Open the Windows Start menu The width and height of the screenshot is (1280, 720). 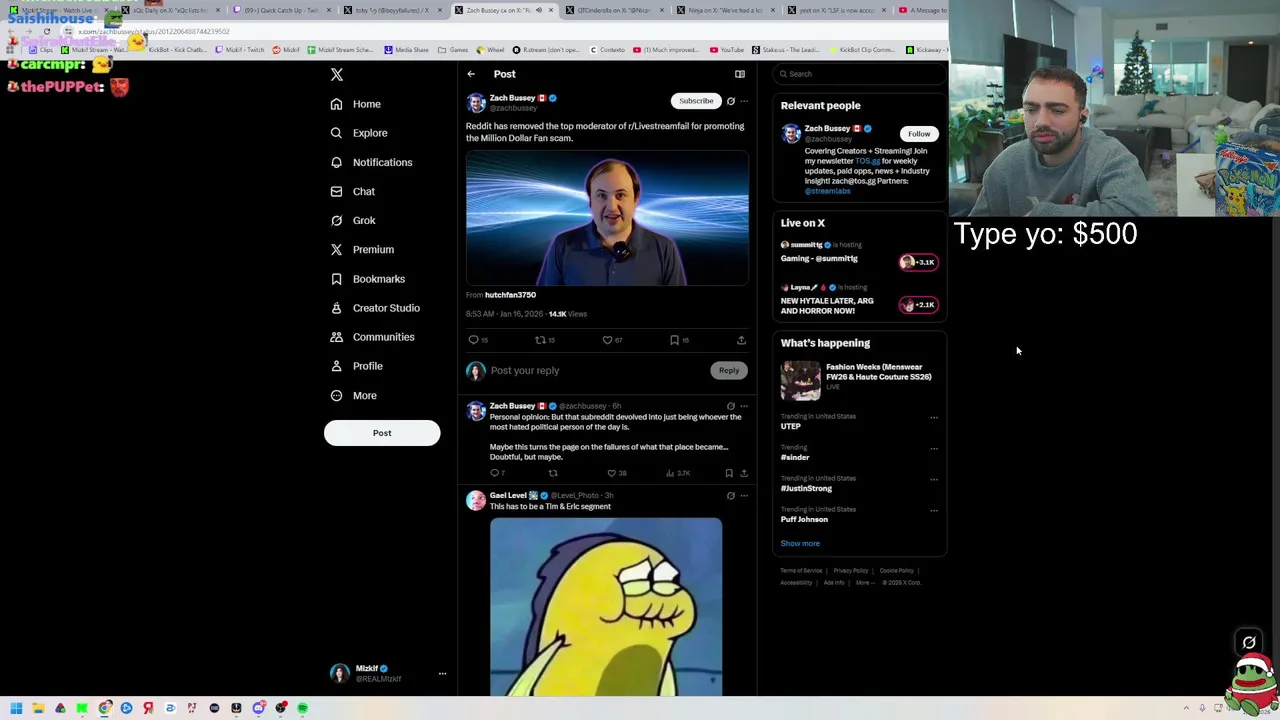point(16,708)
